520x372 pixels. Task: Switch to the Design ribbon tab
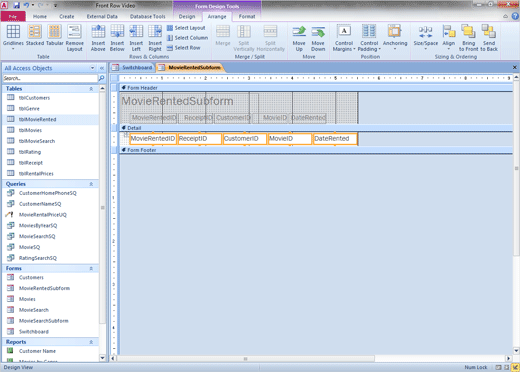click(x=187, y=16)
